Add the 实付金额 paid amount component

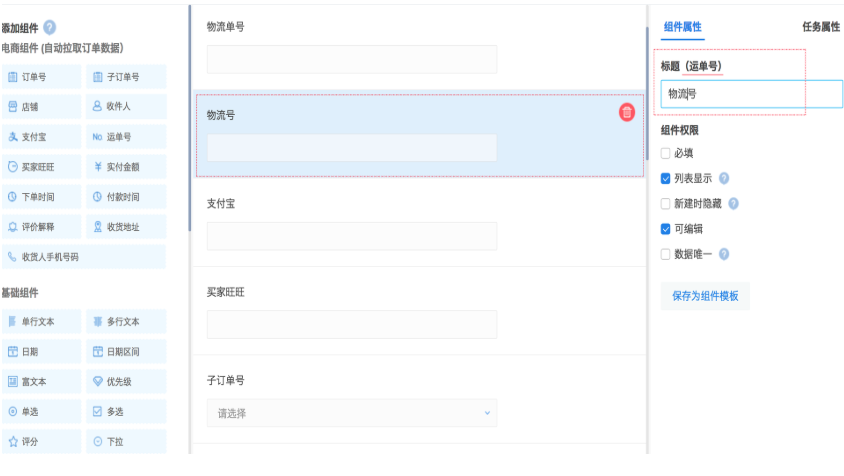coord(125,167)
